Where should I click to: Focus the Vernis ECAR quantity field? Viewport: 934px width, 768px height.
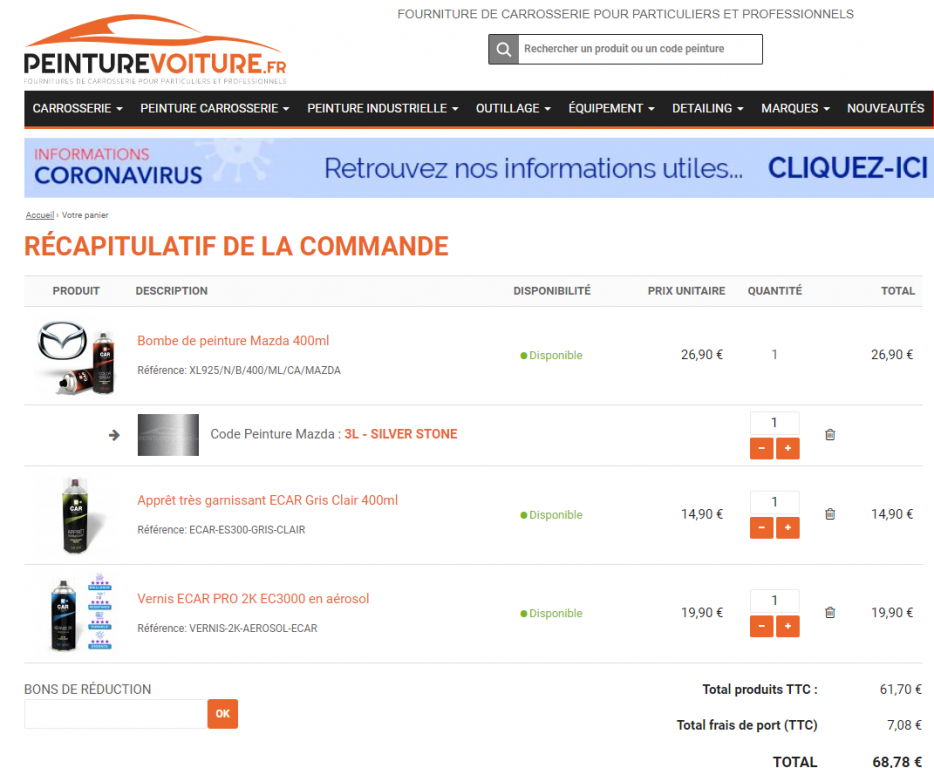774,600
